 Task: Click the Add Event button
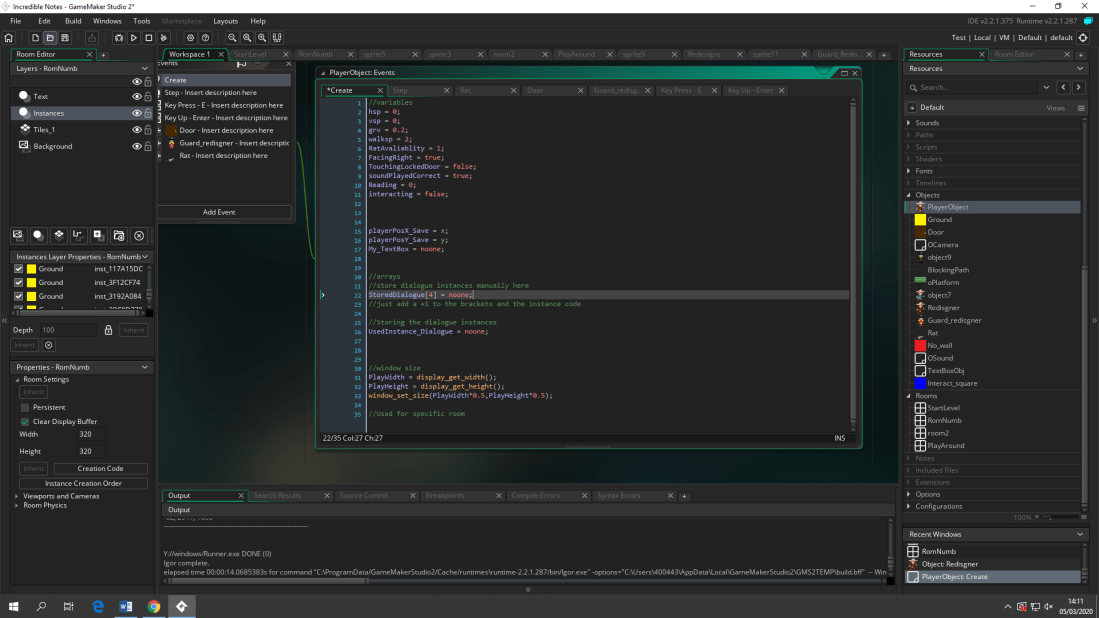(x=219, y=211)
